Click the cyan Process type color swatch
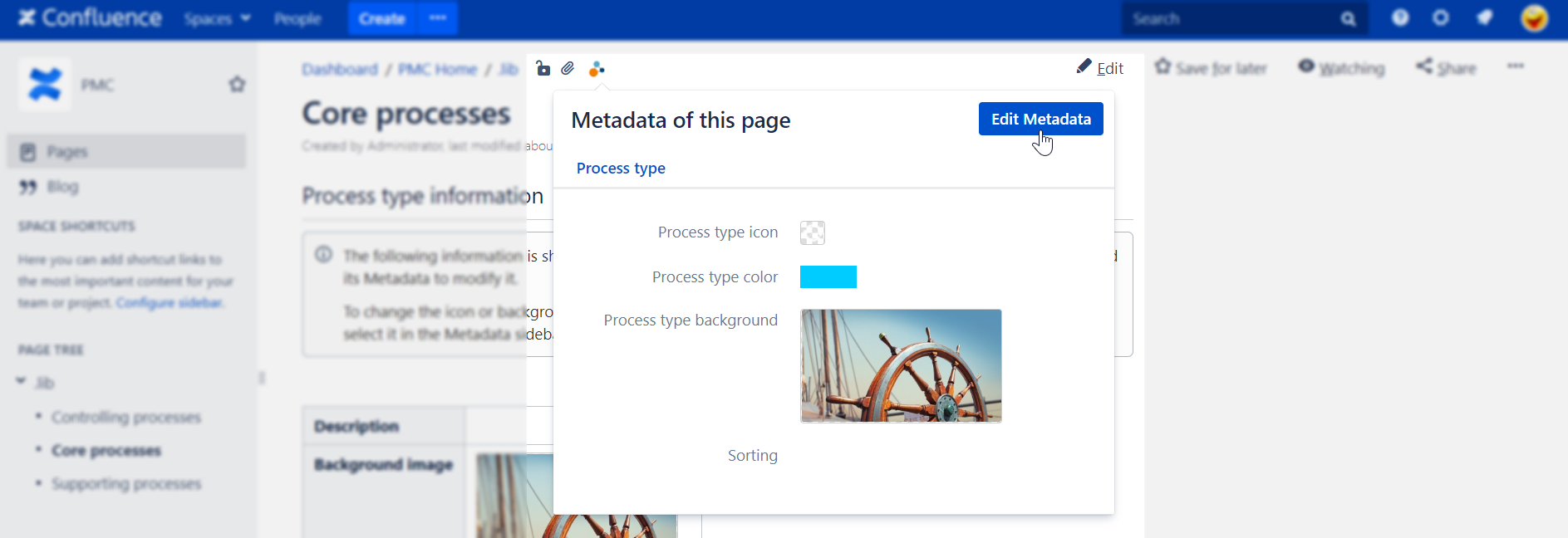The image size is (1568, 538). point(828,276)
